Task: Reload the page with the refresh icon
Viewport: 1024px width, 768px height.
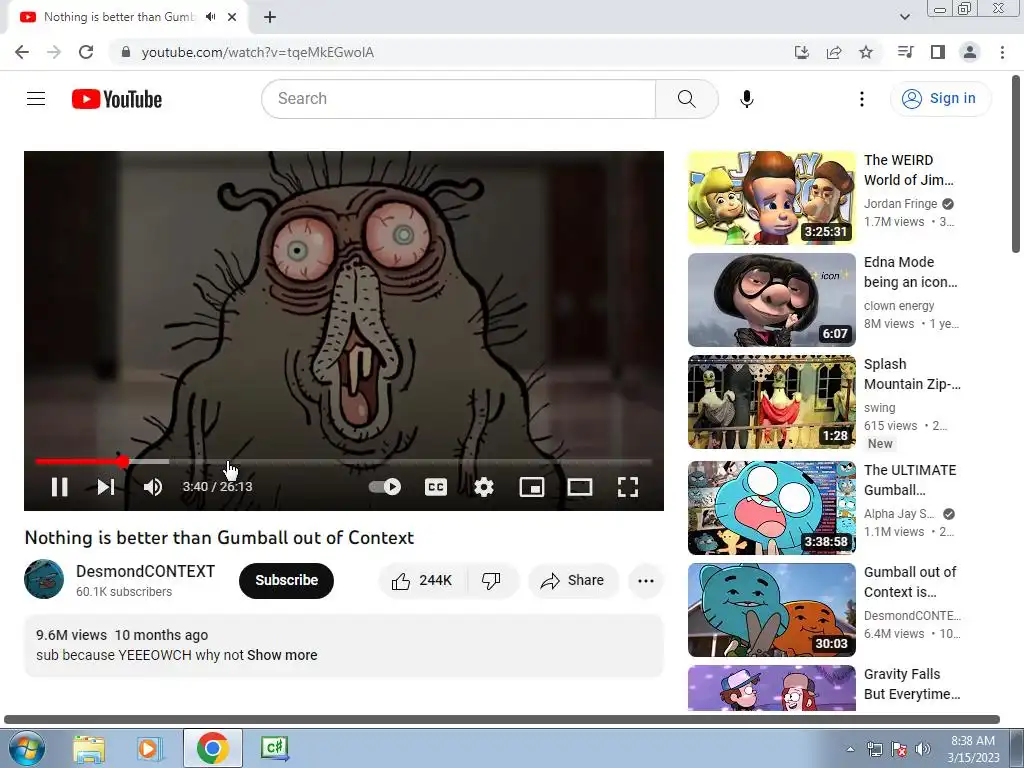Action: click(x=86, y=52)
